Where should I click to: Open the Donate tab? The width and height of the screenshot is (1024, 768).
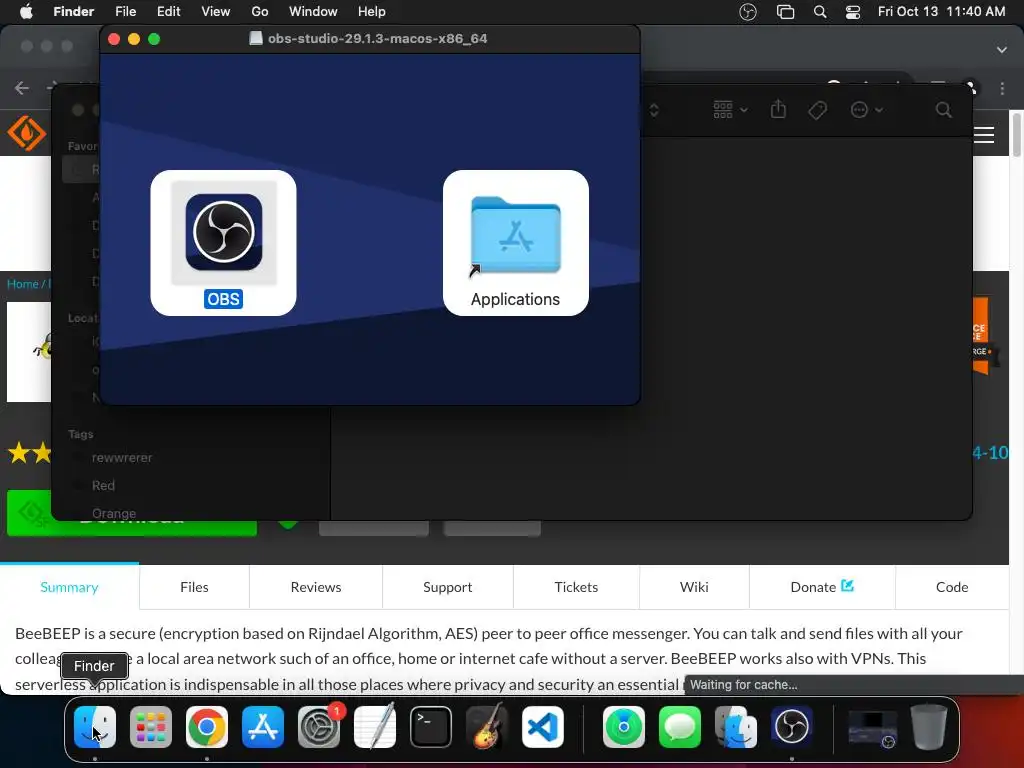point(822,587)
